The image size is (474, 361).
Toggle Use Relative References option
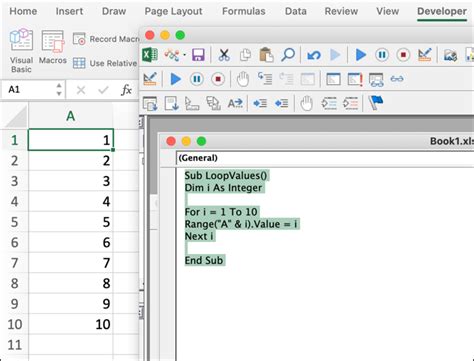105,63
